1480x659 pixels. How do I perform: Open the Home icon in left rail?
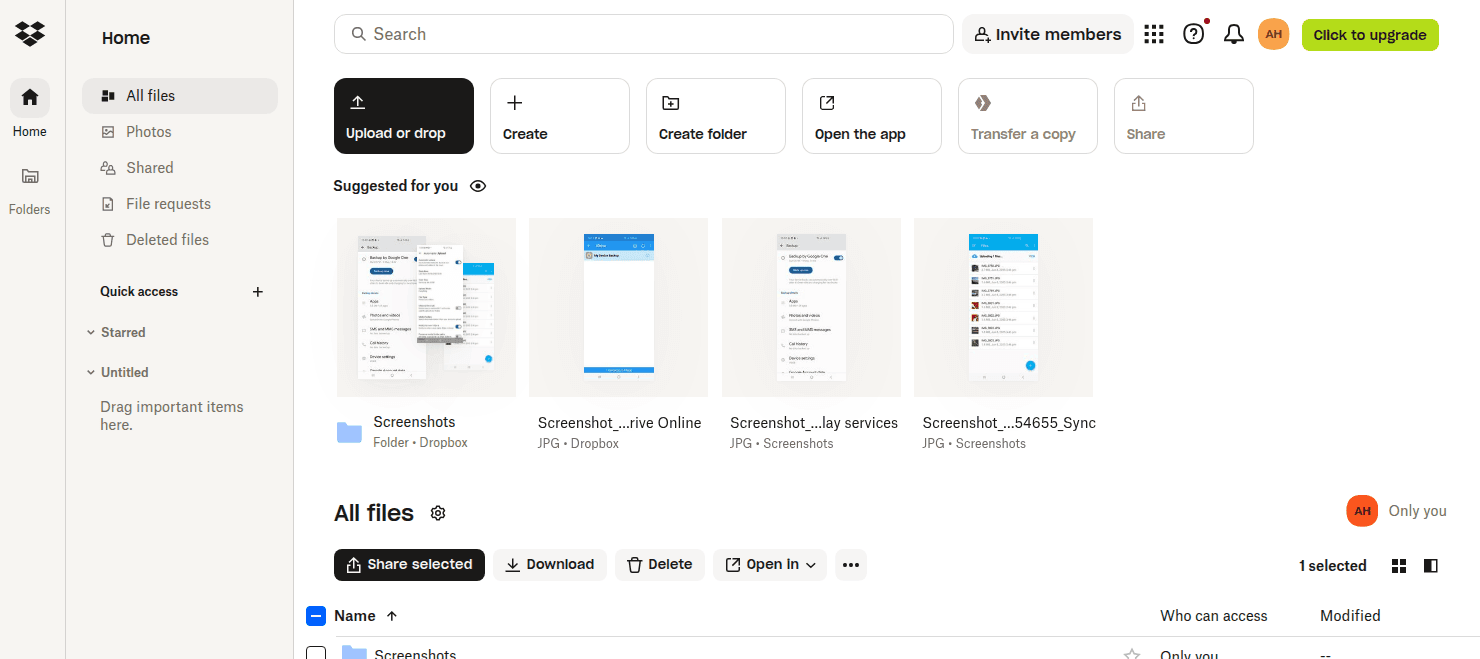(30, 97)
